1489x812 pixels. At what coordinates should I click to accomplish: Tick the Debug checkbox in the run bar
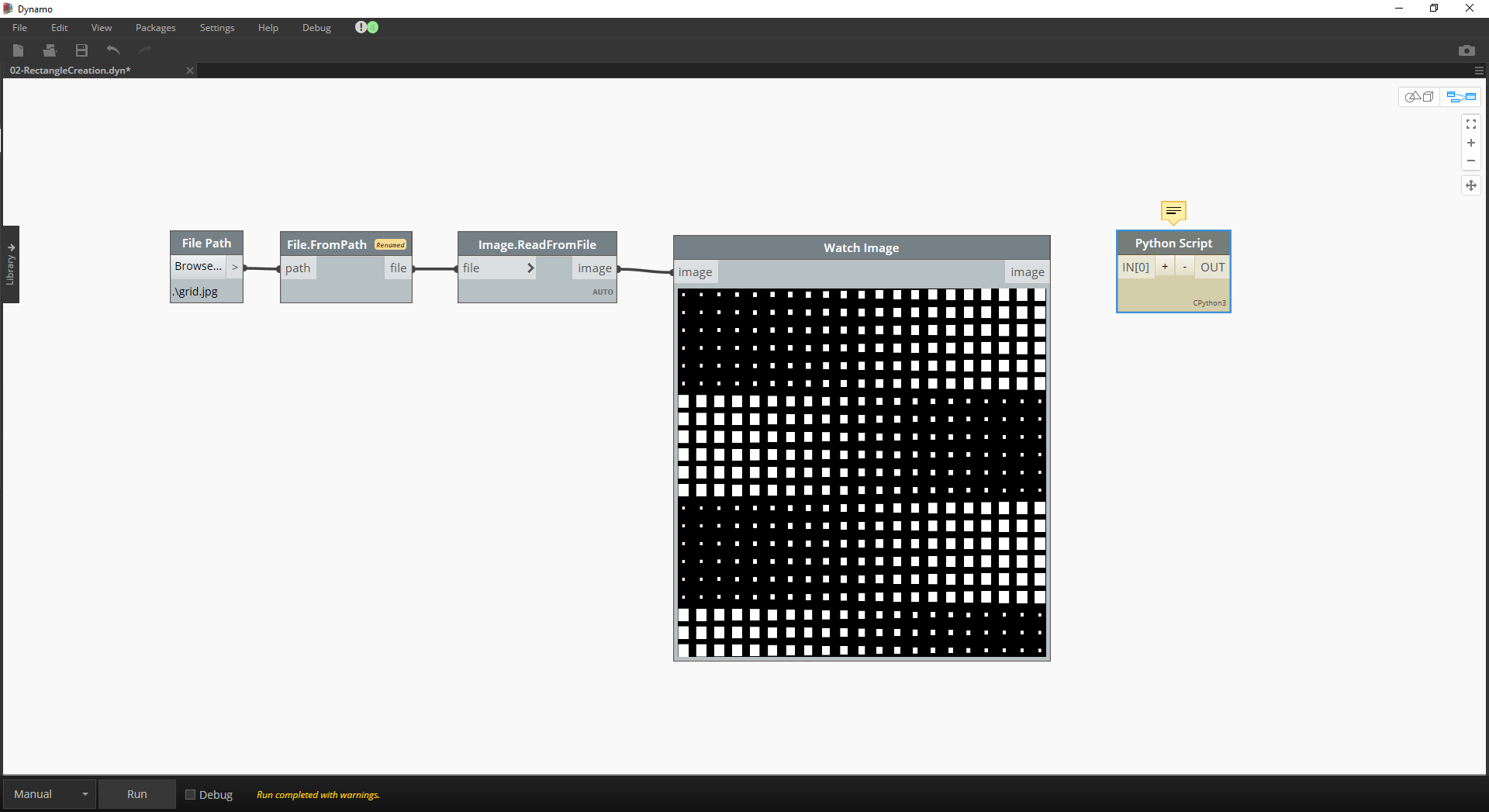(x=191, y=794)
